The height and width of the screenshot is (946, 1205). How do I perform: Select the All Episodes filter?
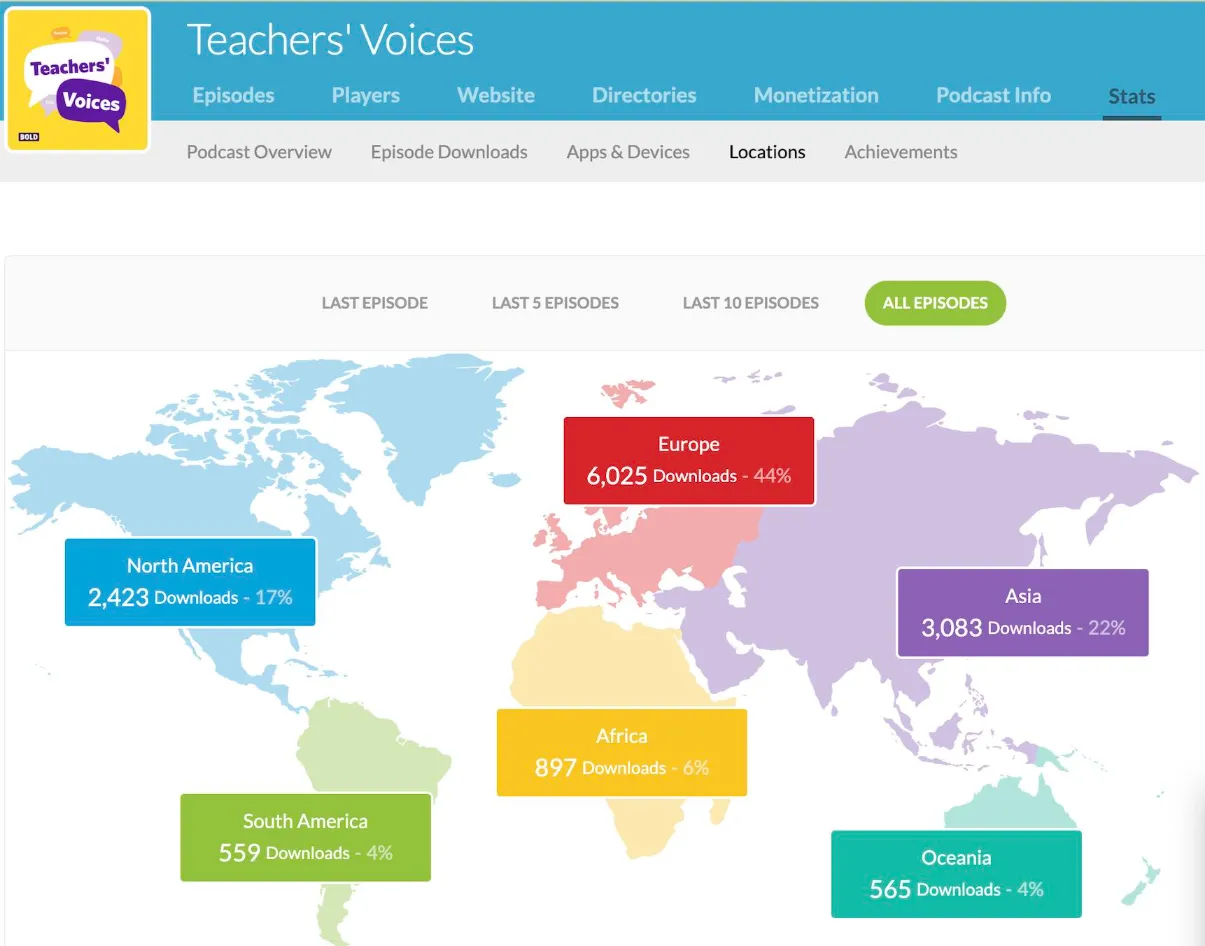click(935, 303)
